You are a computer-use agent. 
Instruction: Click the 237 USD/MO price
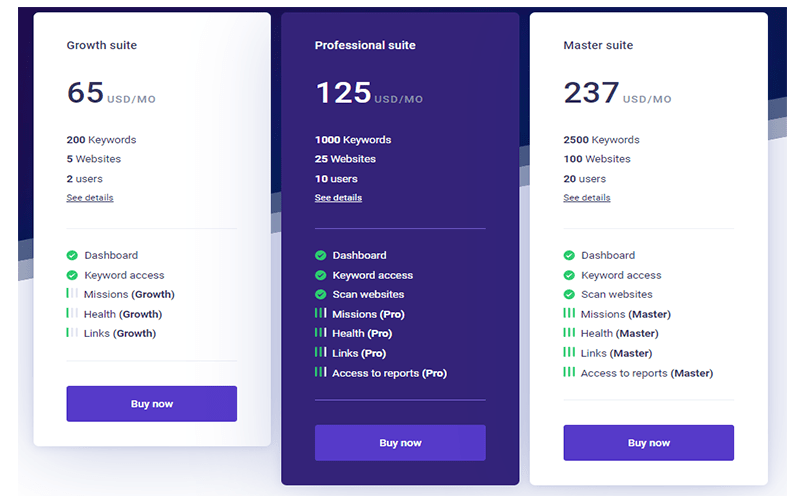pos(617,92)
